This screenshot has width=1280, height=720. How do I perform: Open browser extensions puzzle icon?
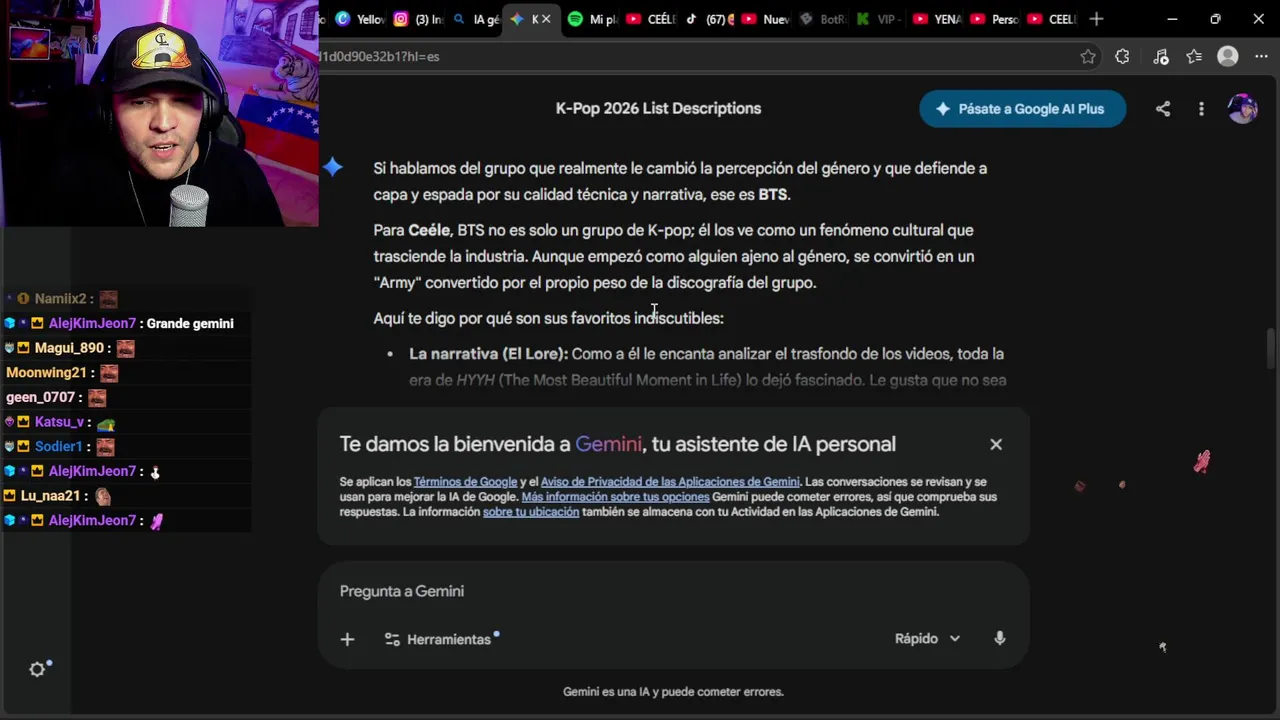pos(1122,57)
